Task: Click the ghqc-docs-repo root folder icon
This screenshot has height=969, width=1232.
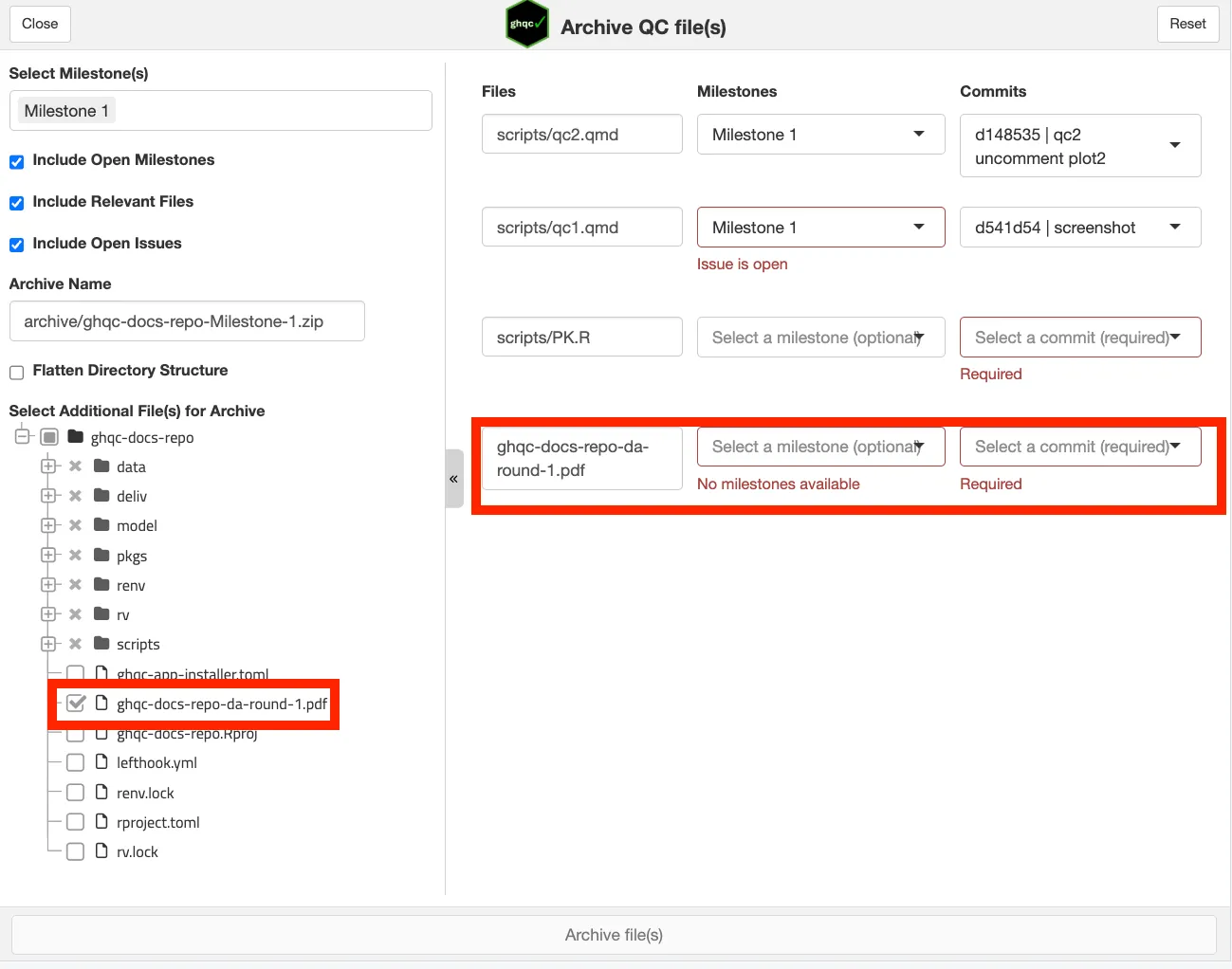Action: tap(76, 437)
